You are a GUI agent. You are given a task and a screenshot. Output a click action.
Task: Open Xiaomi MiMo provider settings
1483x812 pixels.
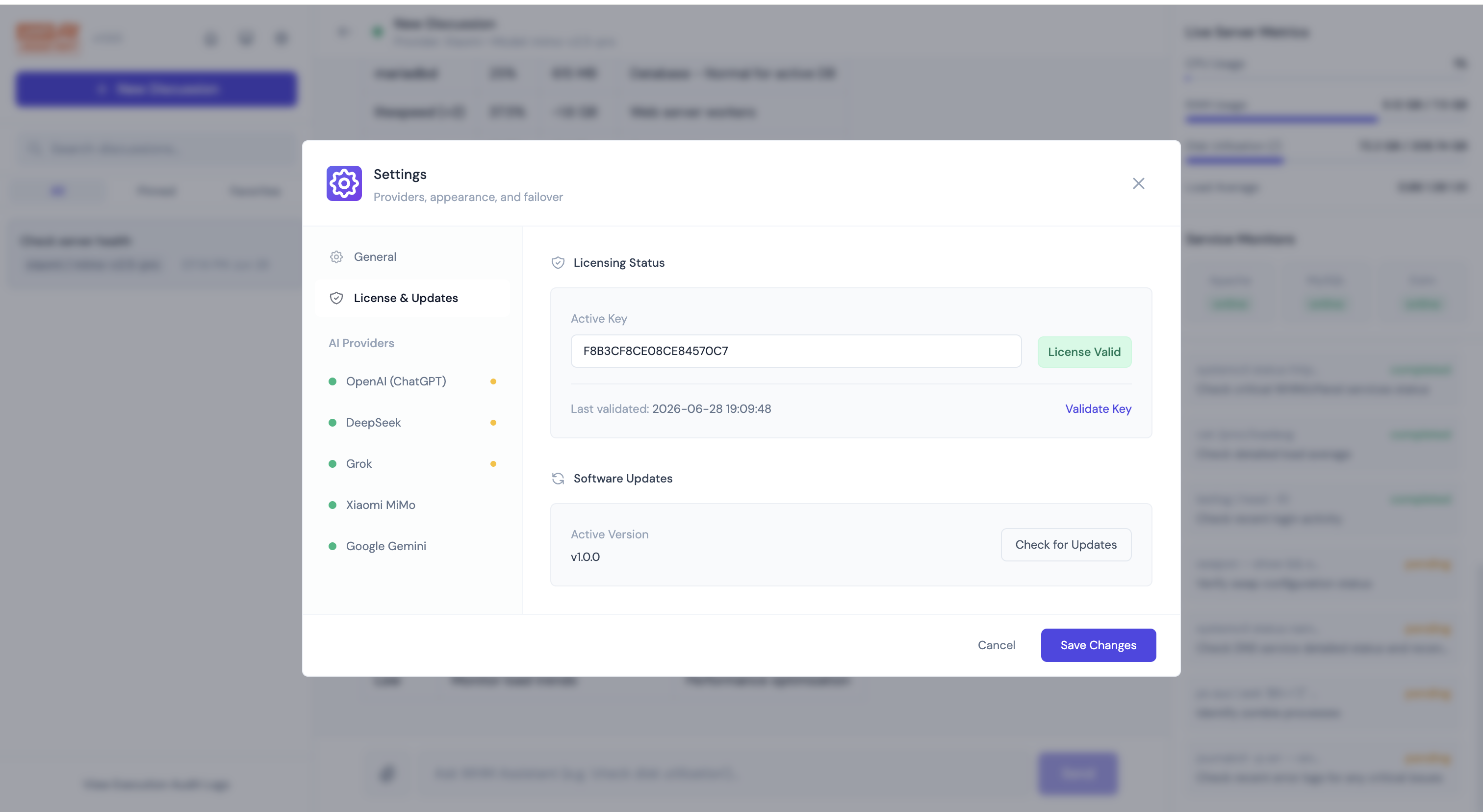pyautogui.click(x=412, y=505)
